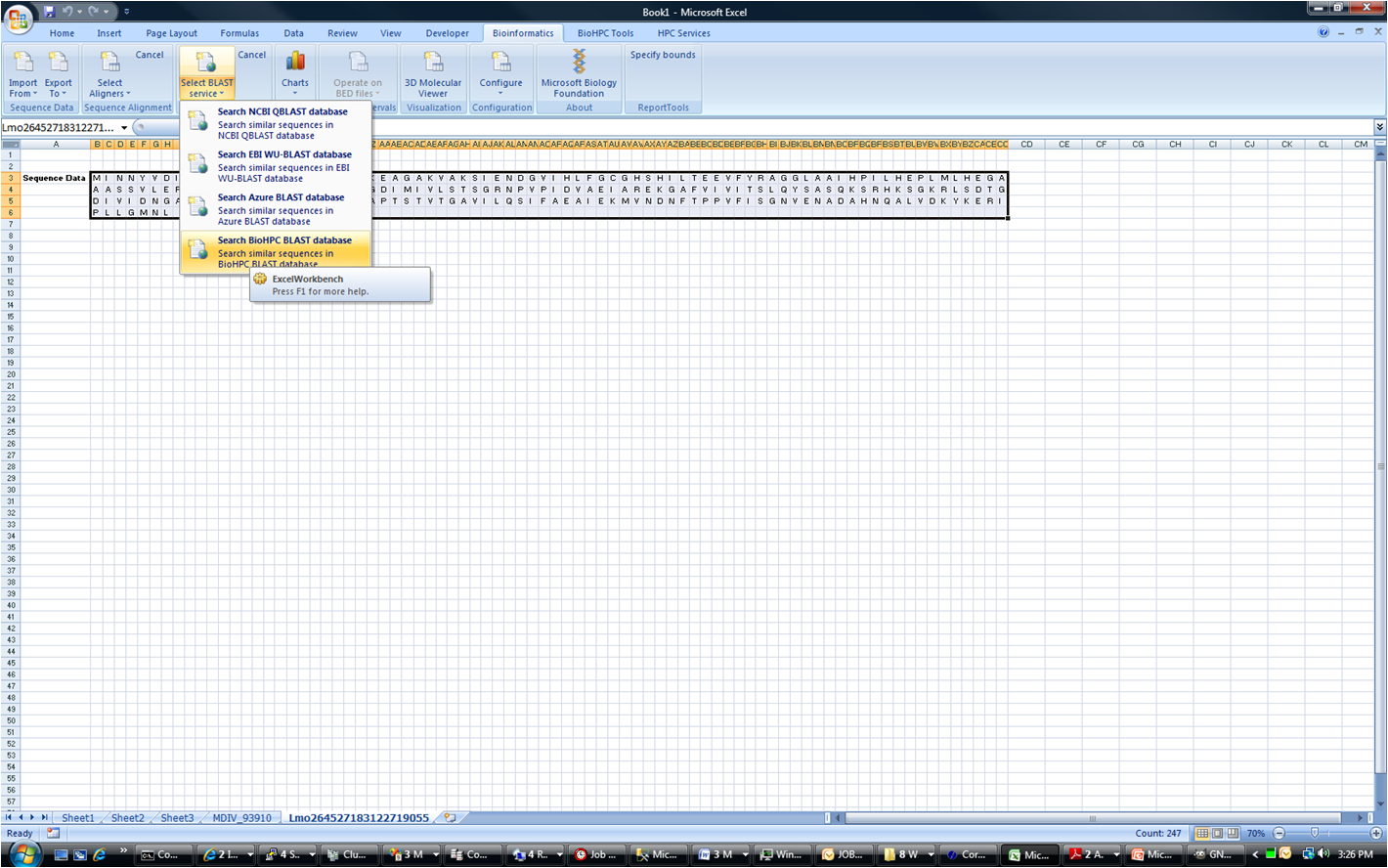This screenshot has width=1388, height=868.
Task: Open the Formulas ribbon tab
Action: pyautogui.click(x=239, y=33)
